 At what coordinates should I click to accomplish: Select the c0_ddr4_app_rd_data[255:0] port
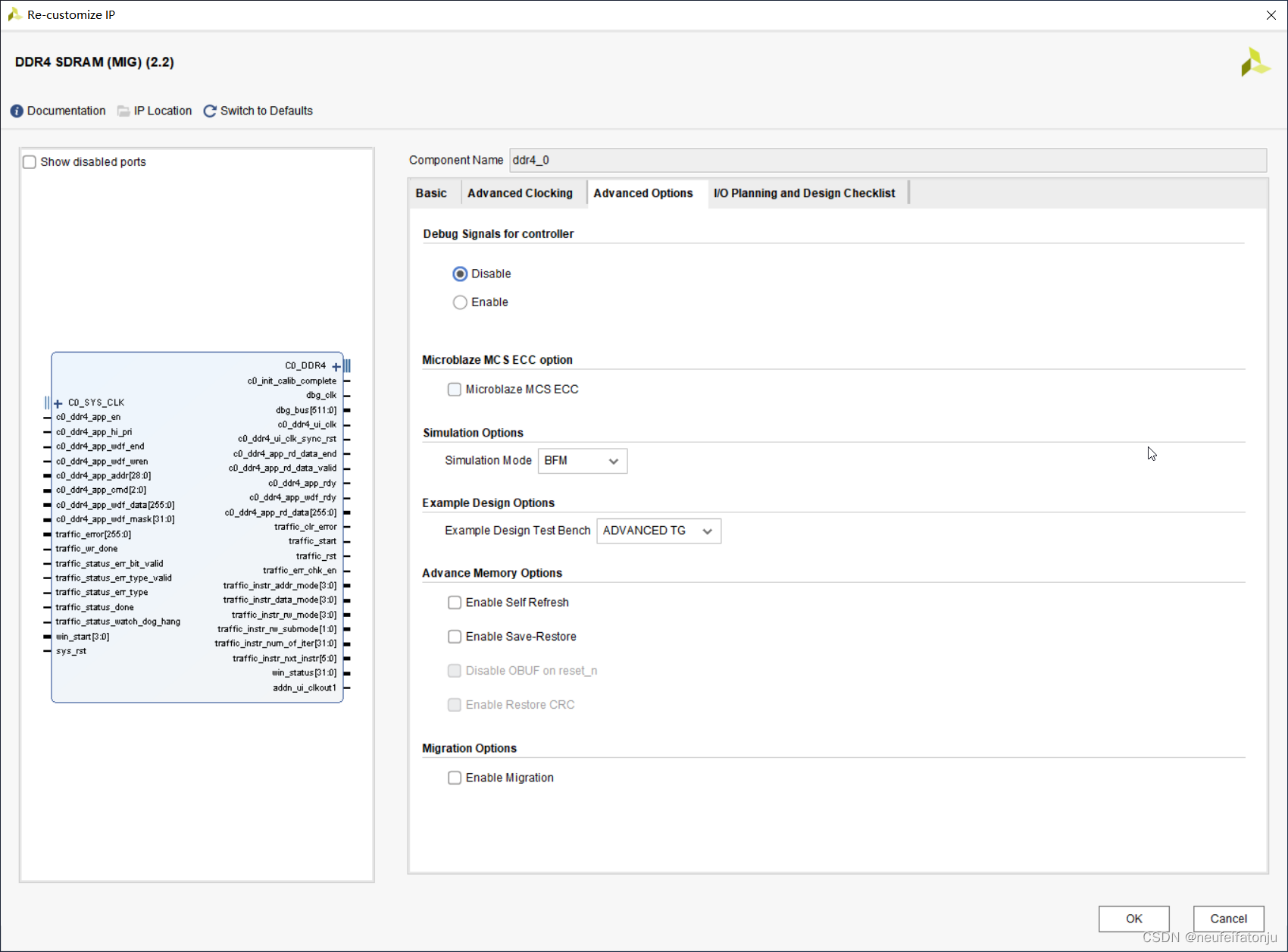pyautogui.click(x=280, y=513)
